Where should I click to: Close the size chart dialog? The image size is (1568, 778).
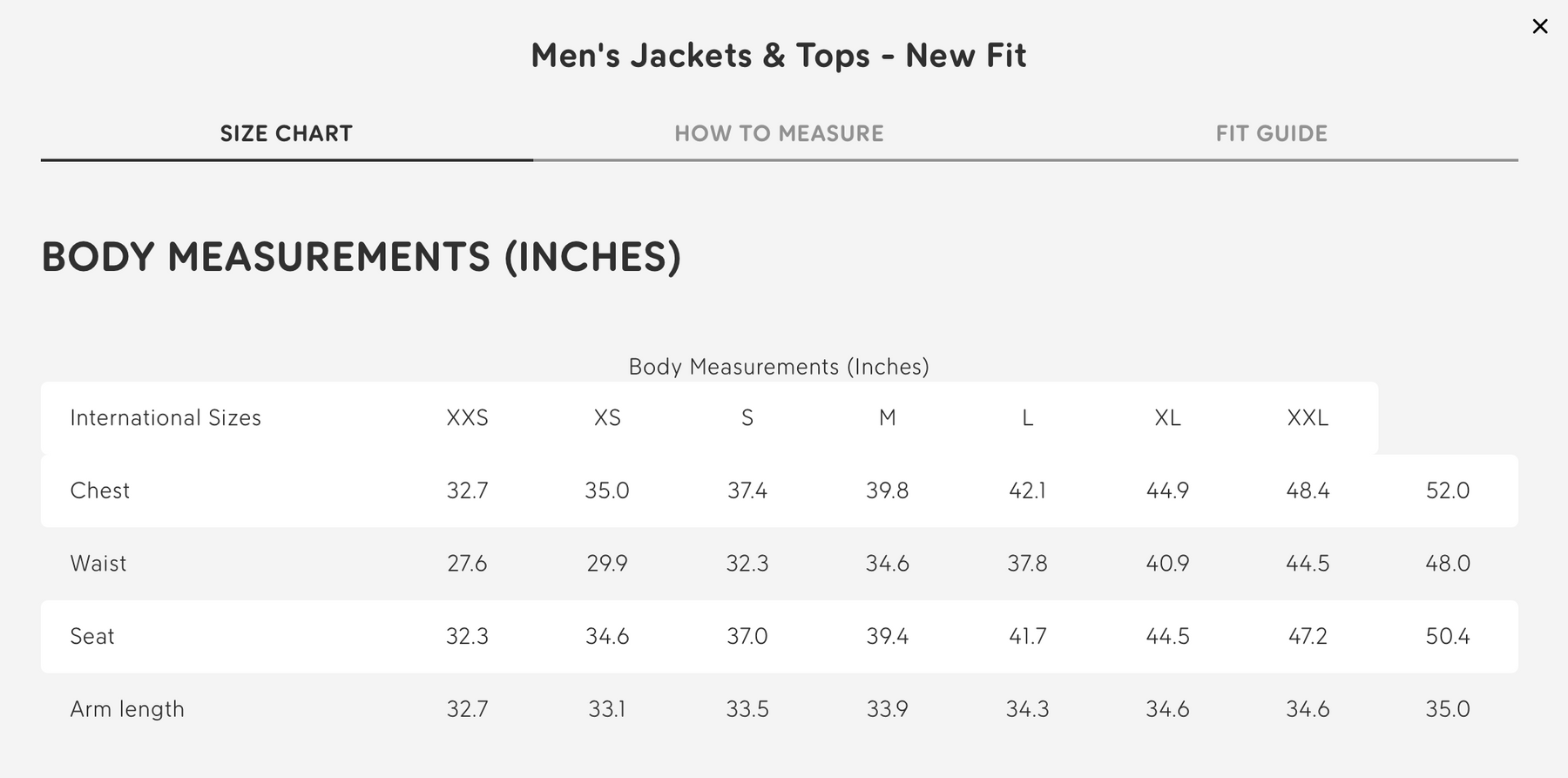tap(1539, 27)
